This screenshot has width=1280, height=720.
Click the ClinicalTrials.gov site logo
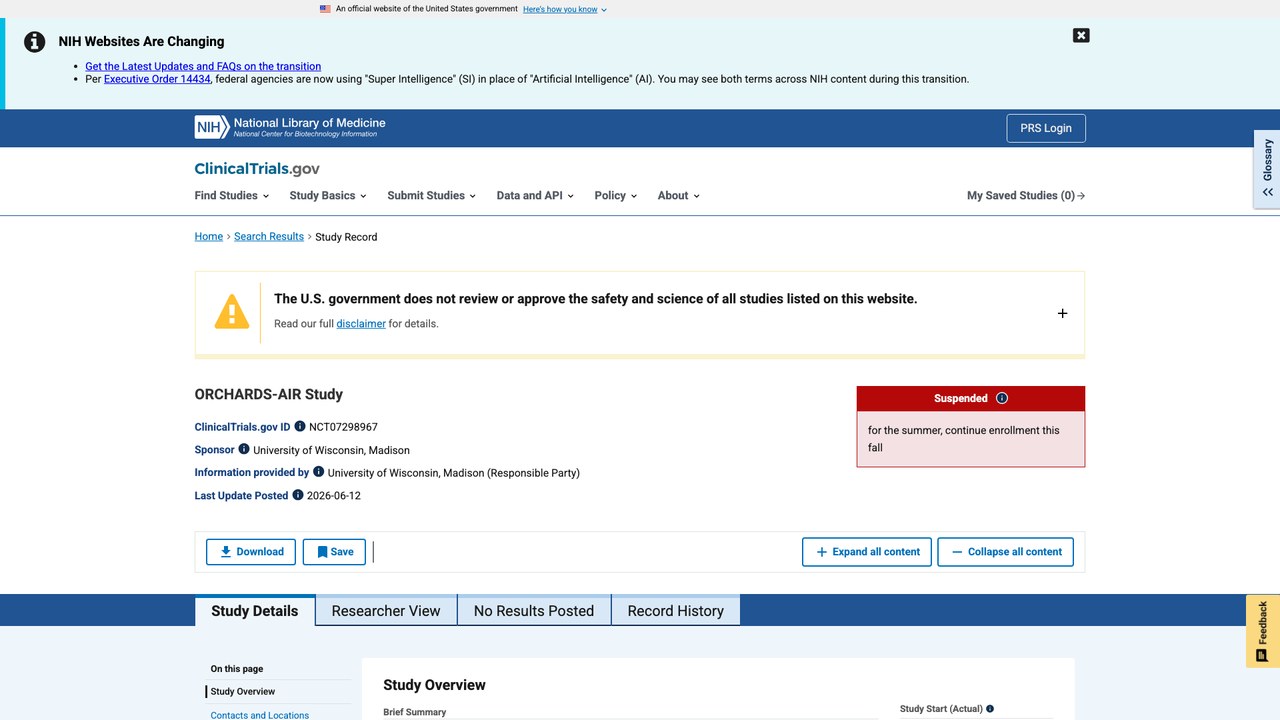pos(257,169)
